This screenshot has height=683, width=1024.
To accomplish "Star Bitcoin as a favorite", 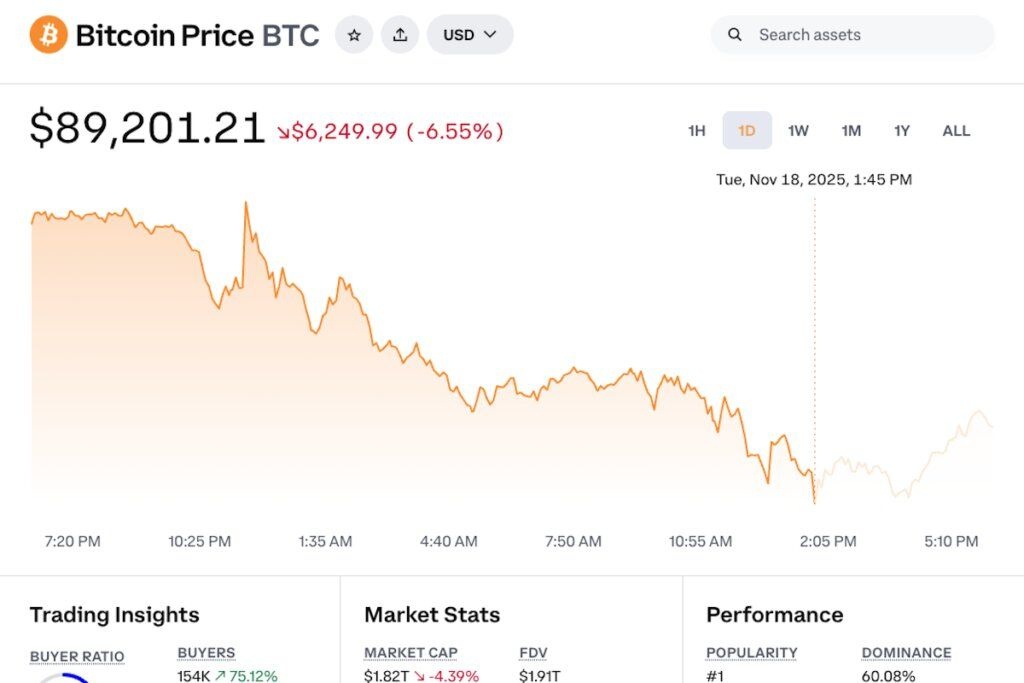I will pyautogui.click(x=354, y=35).
